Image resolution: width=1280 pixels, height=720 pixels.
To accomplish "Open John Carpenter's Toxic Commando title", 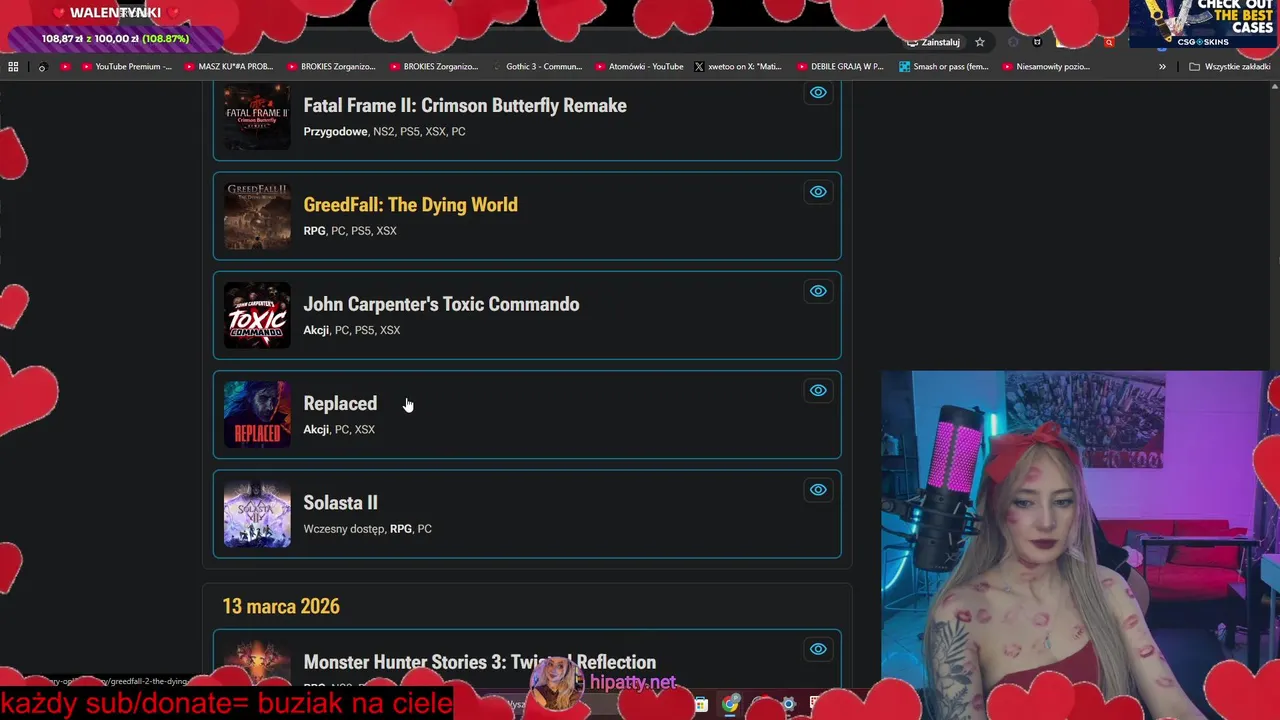I will point(441,304).
